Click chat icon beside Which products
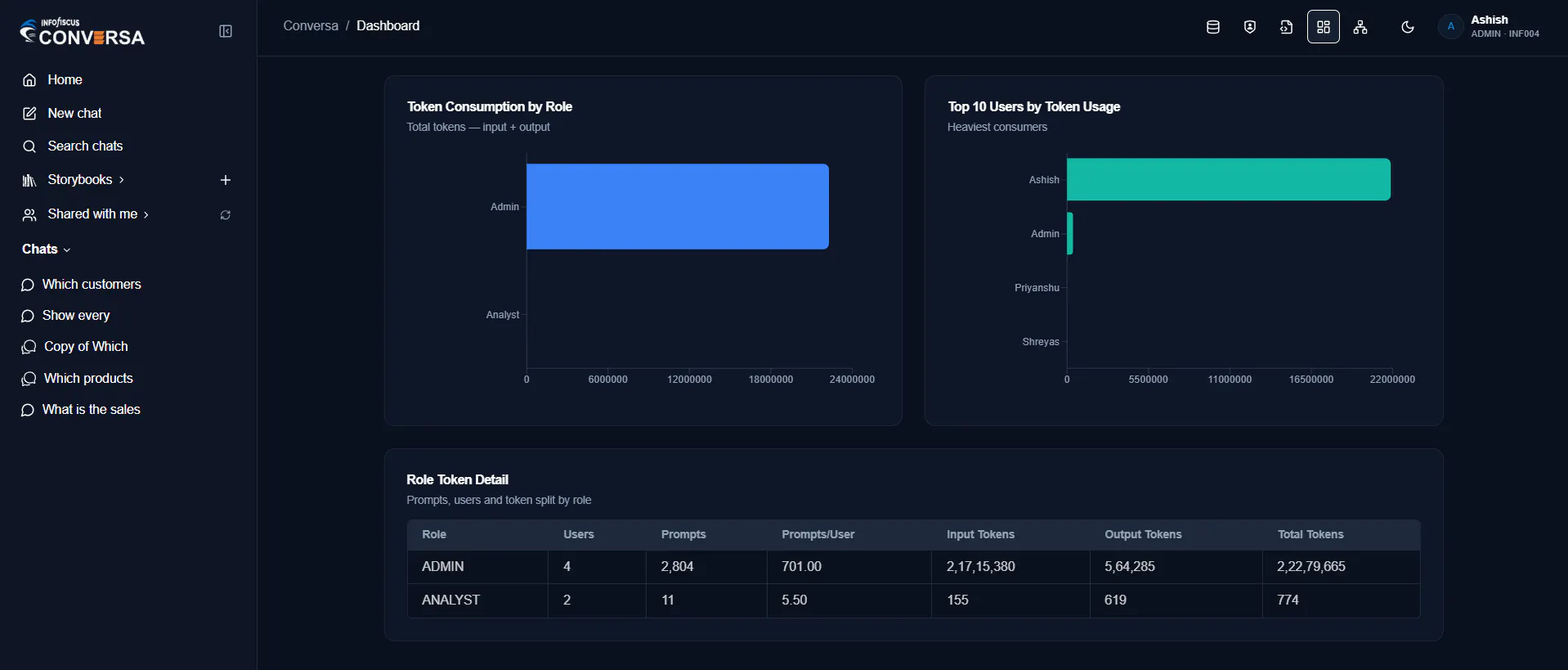 pyautogui.click(x=29, y=379)
